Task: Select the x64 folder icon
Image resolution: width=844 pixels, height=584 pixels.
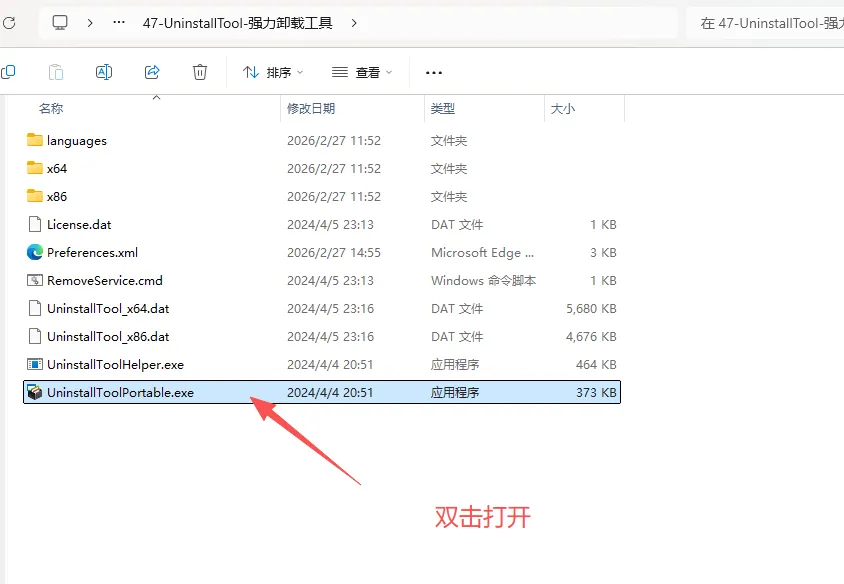Action: [34, 168]
